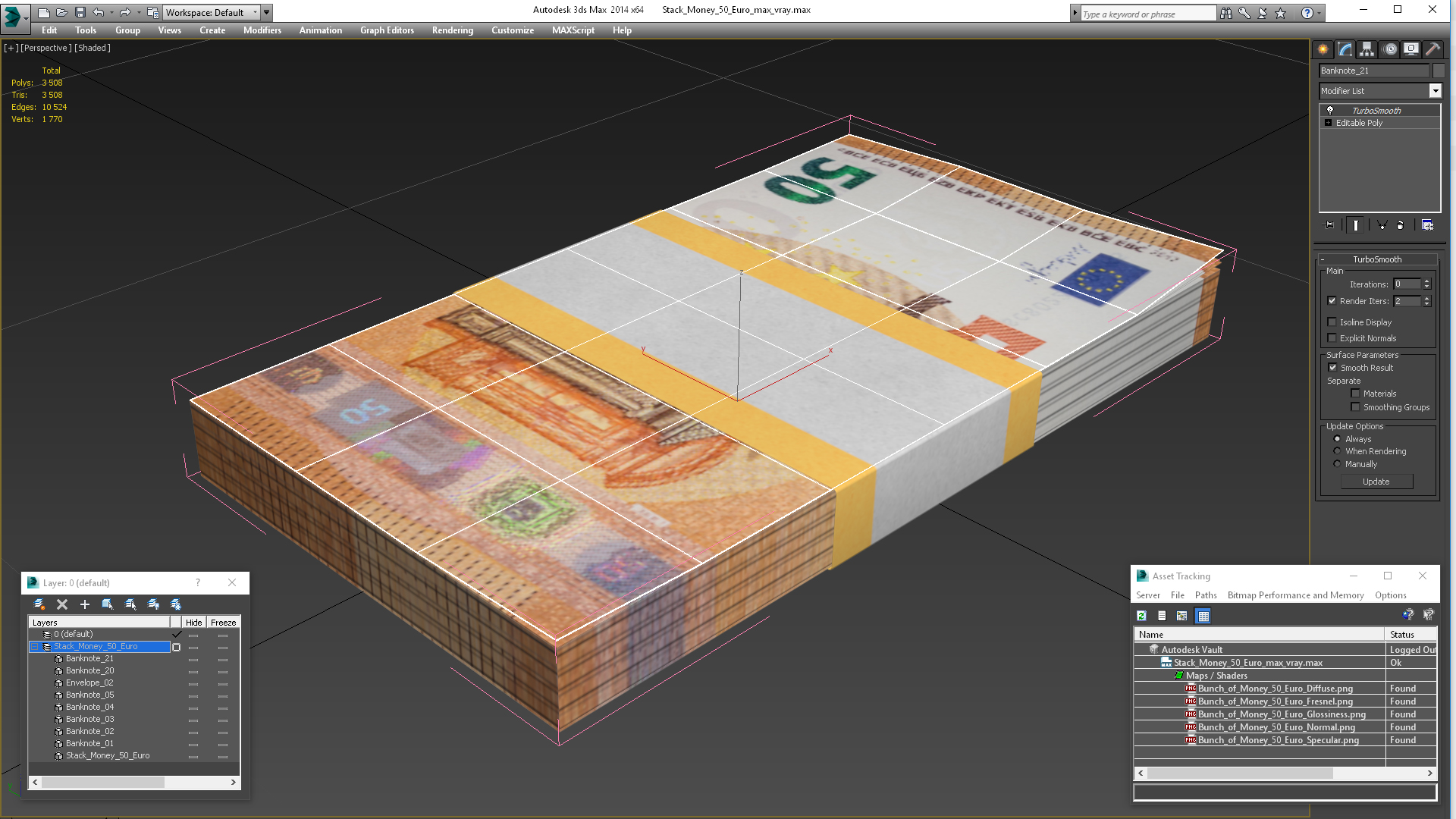Click the Perspective viewport label
Viewport: 1456px width, 819px height.
(46, 48)
